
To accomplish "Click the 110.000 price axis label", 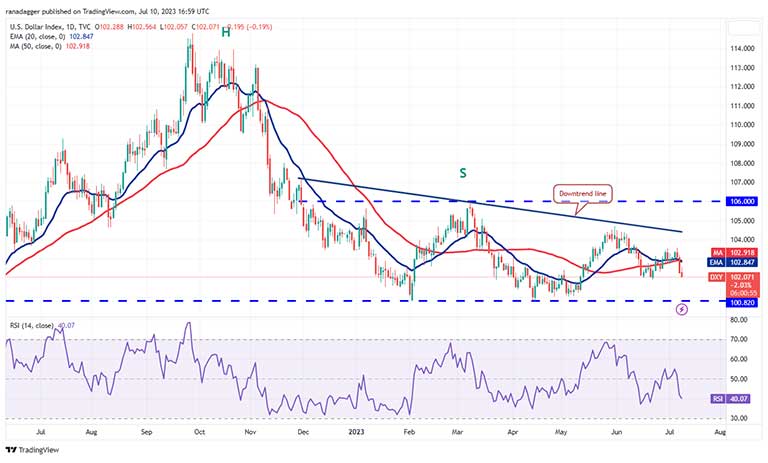I will 742,125.
